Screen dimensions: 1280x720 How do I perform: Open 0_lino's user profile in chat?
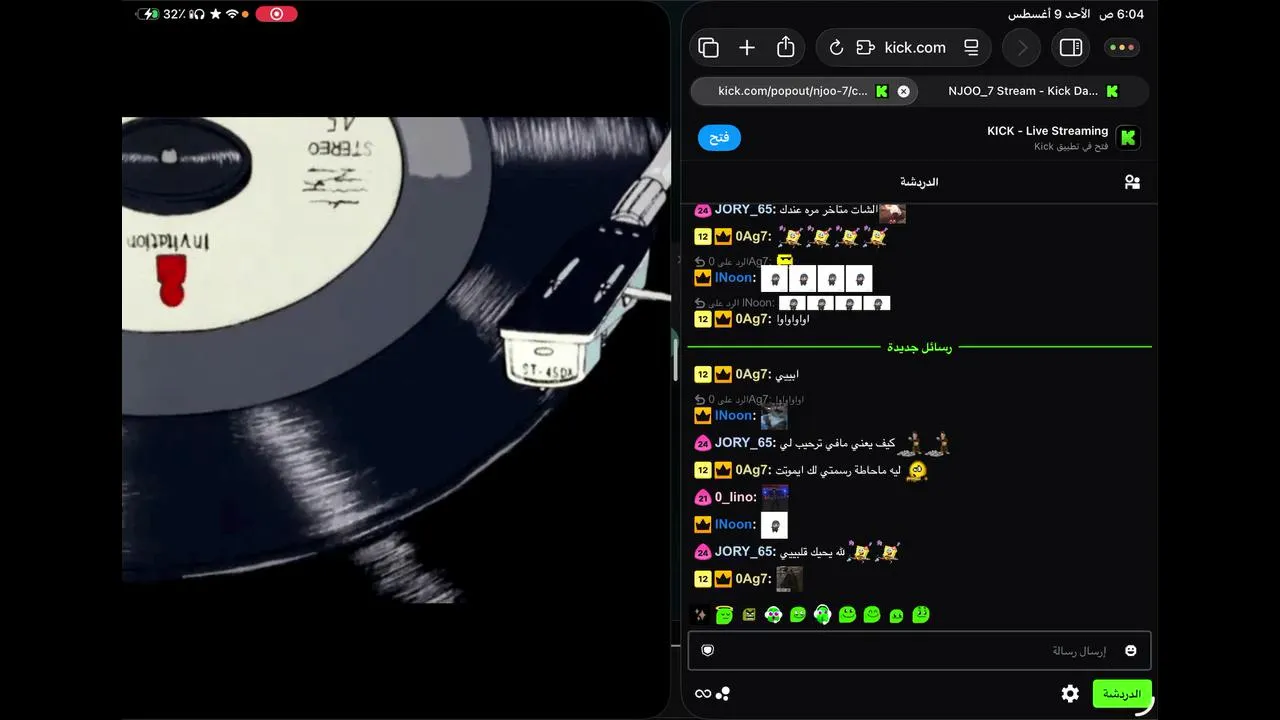pyautogui.click(x=735, y=497)
